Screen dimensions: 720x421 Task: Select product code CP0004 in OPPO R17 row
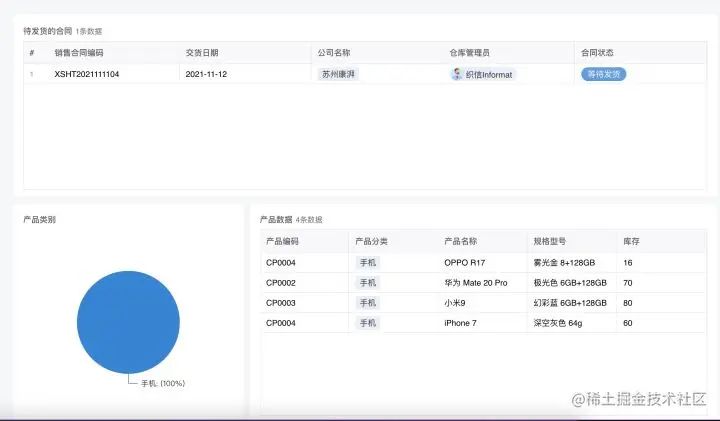pos(281,263)
